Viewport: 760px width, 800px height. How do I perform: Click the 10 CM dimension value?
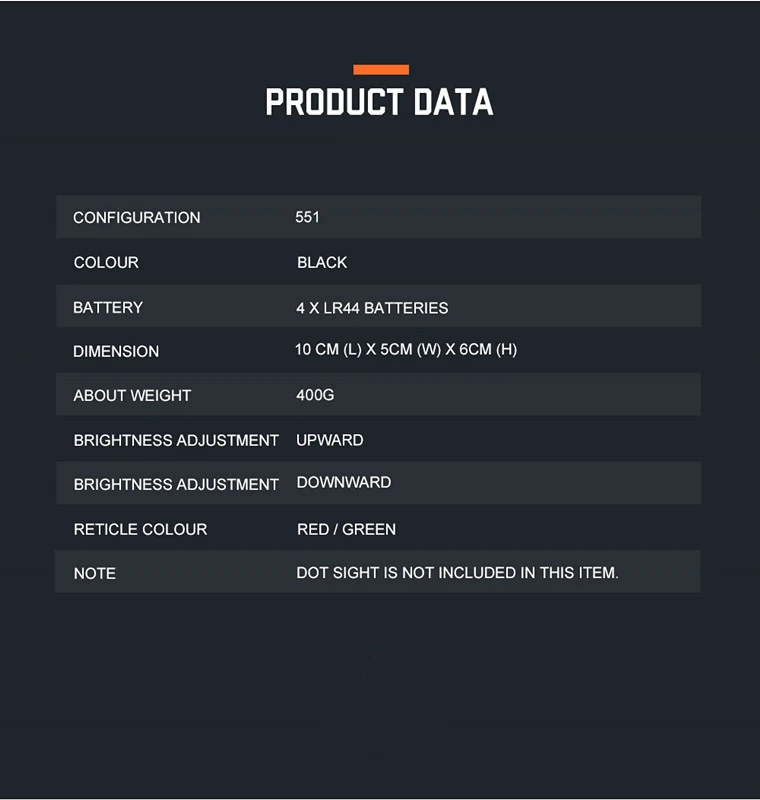click(406, 350)
